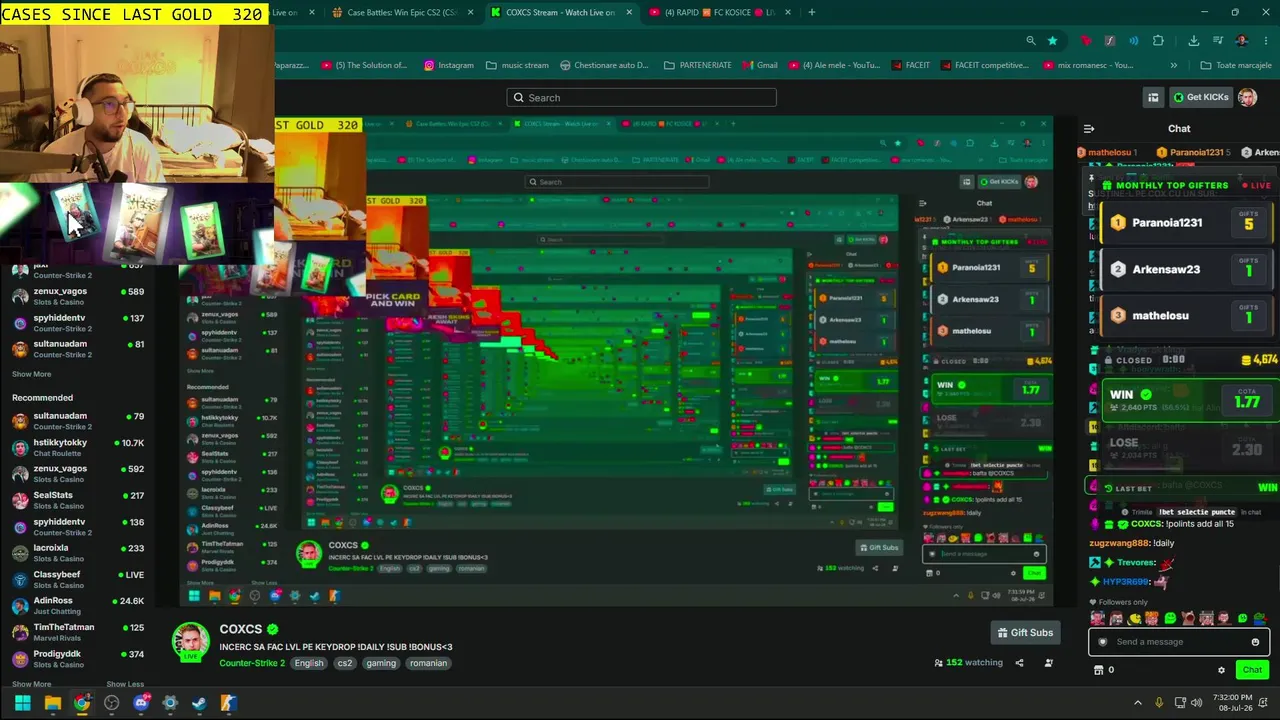
Task: Open File Explorer from taskbar
Action: tap(52, 703)
